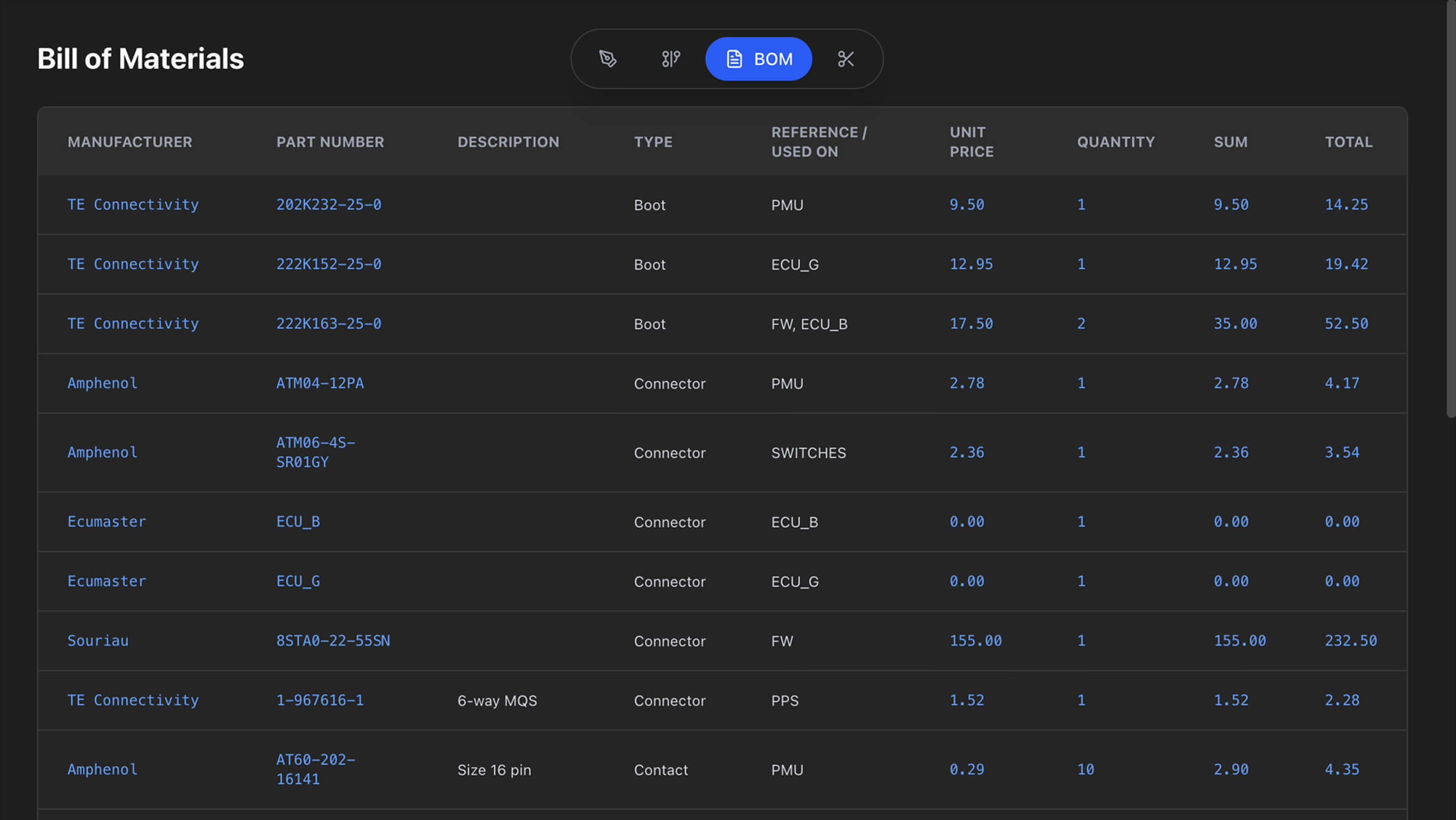Open part number ATM04-12PA
1456x820 pixels.
click(x=320, y=383)
